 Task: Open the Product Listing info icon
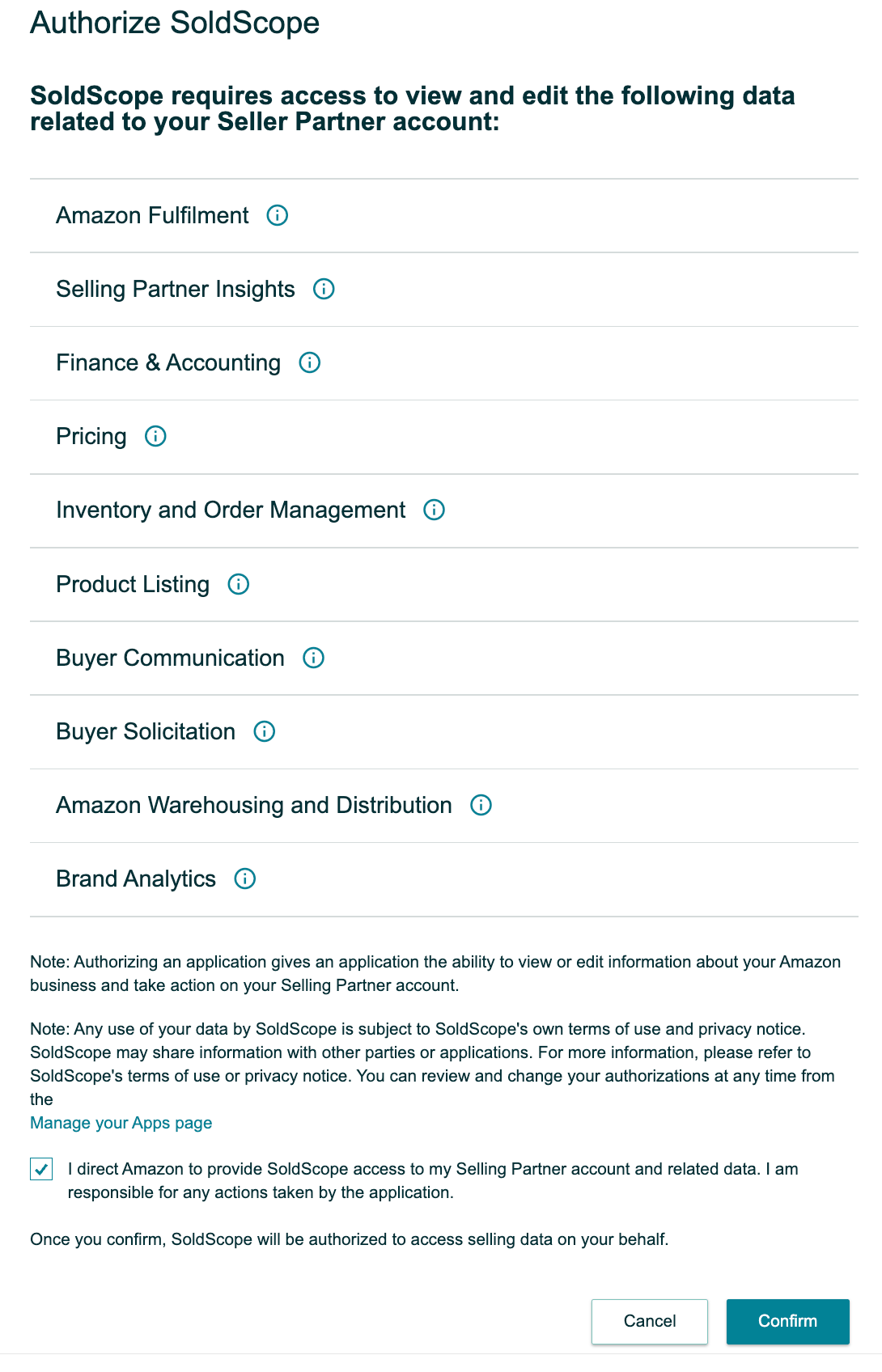click(239, 584)
